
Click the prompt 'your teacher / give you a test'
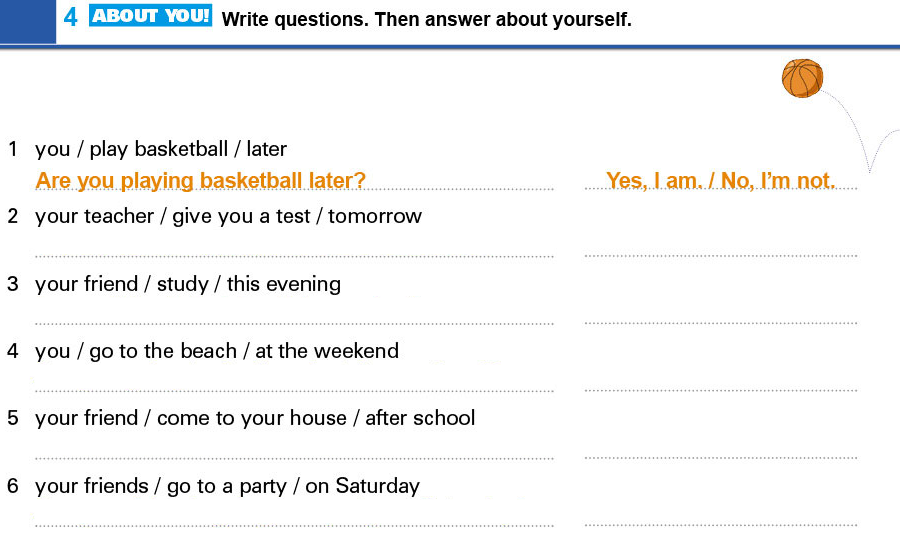(172, 217)
